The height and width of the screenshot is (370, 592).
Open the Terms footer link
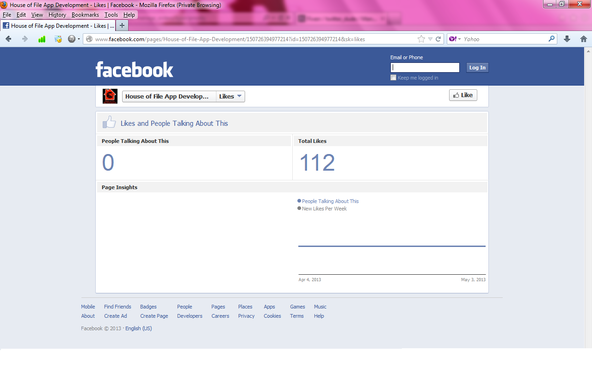coord(297,316)
